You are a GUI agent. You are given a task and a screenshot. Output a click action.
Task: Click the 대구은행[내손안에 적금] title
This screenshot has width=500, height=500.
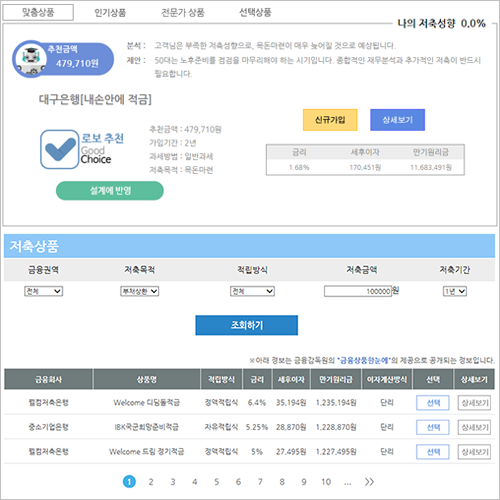tap(95, 99)
